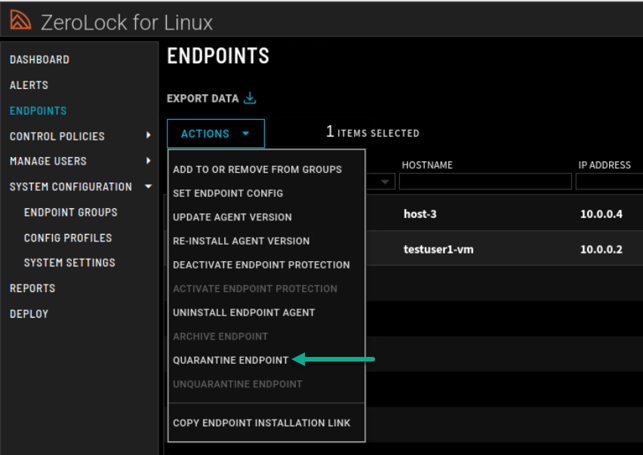Click IP address 10.0.0.4

pos(601,214)
